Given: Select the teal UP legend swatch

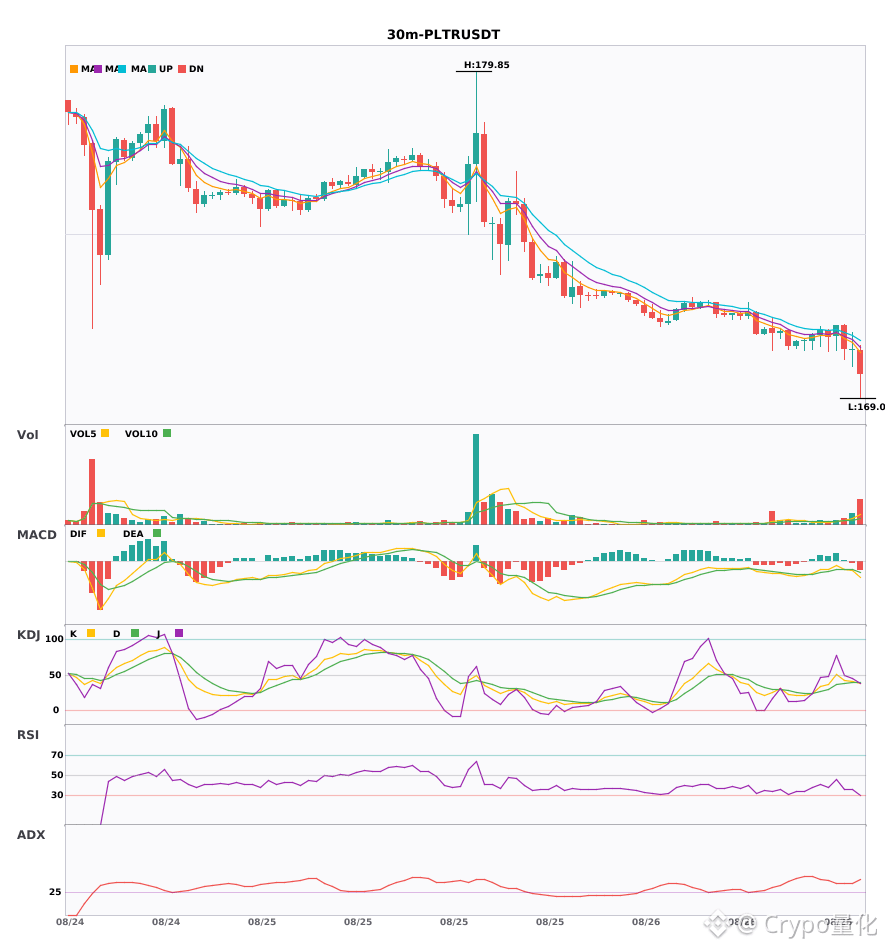Looking at the screenshot, I should [x=152, y=69].
